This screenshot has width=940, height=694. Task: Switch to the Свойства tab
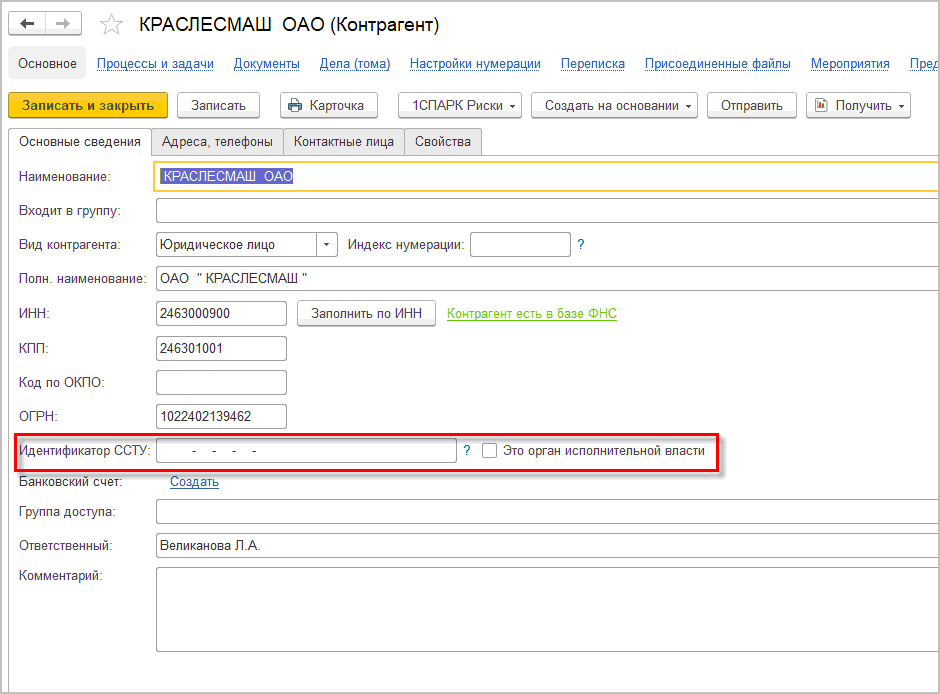[443, 141]
